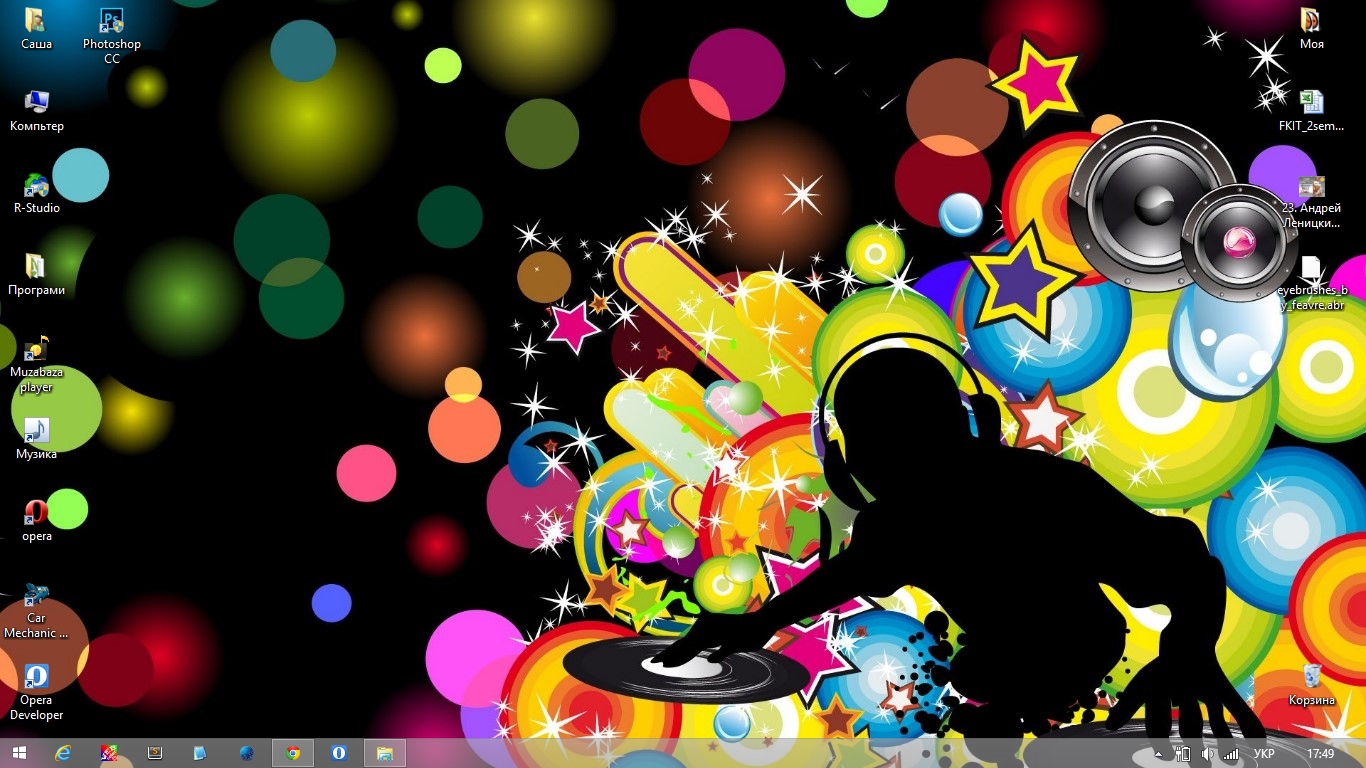The width and height of the screenshot is (1366, 768).
Task: Open the volume speaker control
Action: click(x=1207, y=754)
